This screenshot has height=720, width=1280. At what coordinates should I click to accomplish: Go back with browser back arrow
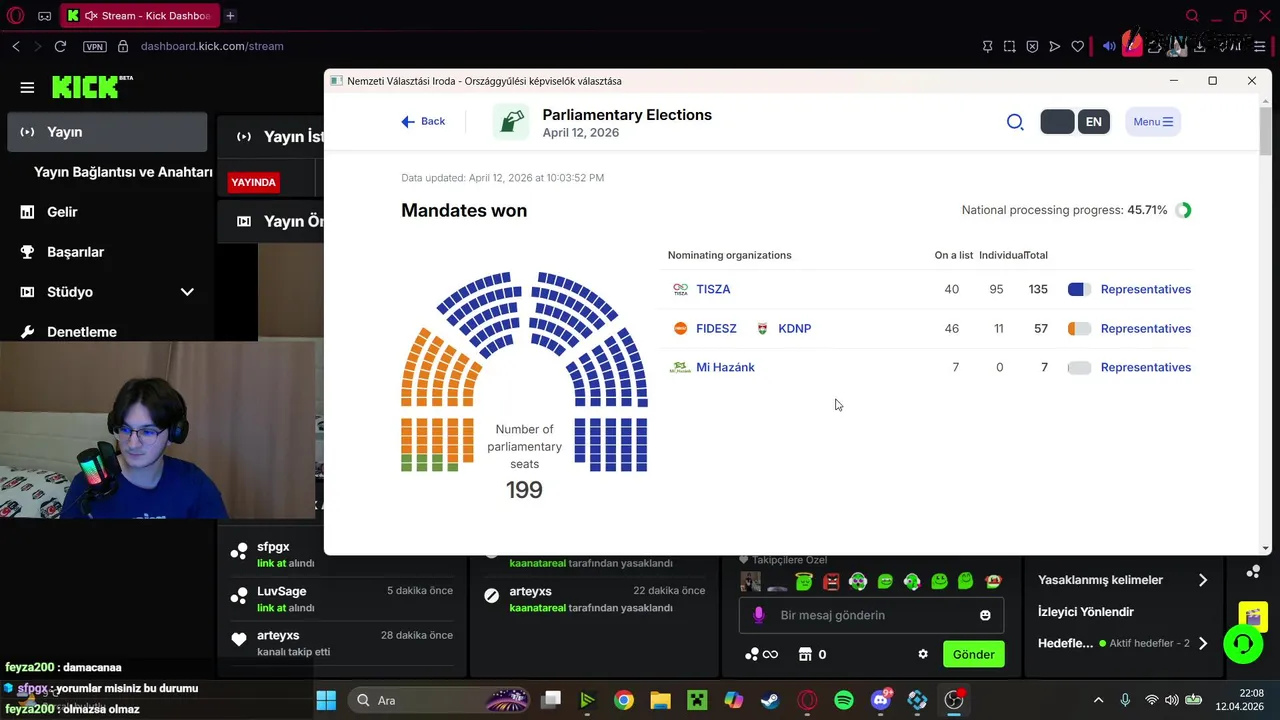point(16,46)
